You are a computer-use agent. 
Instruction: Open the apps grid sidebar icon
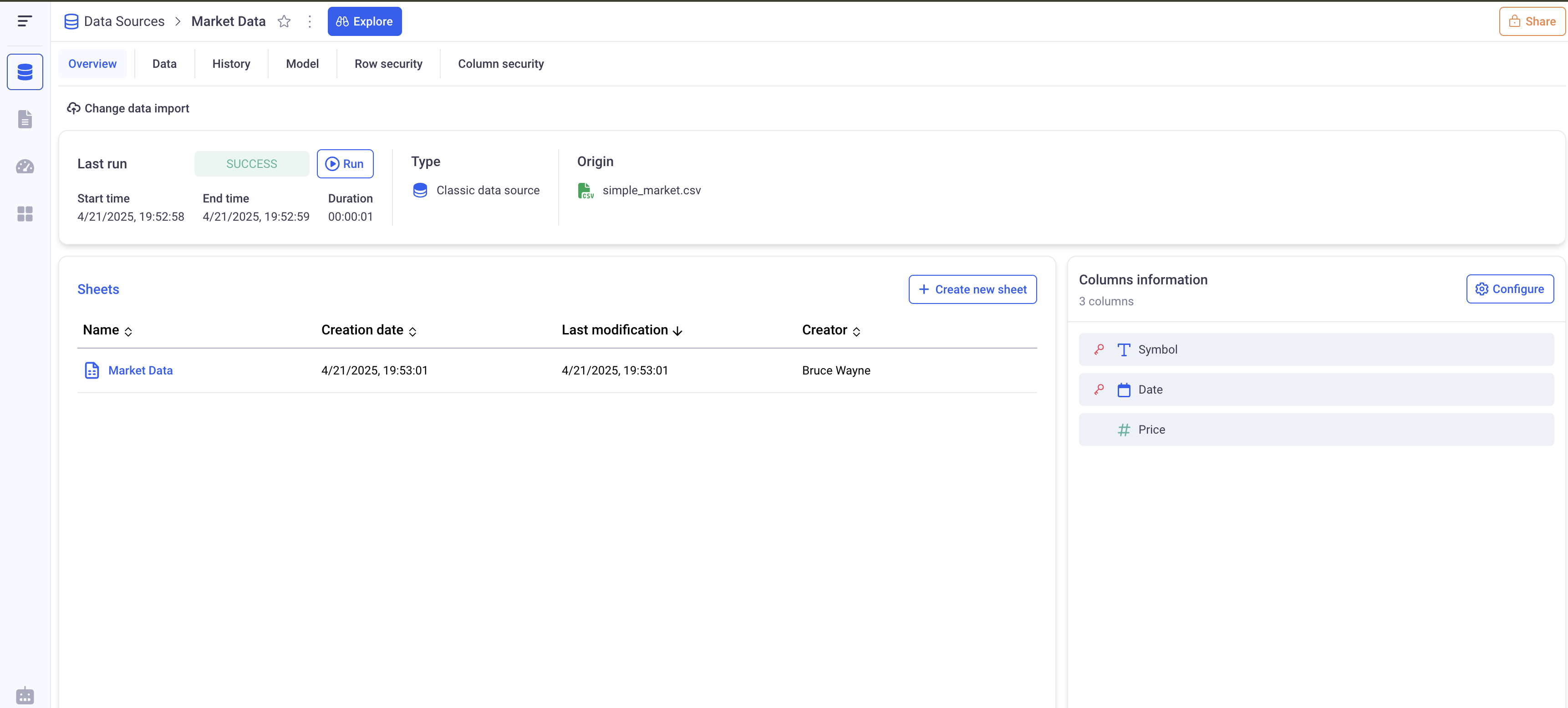25,214
